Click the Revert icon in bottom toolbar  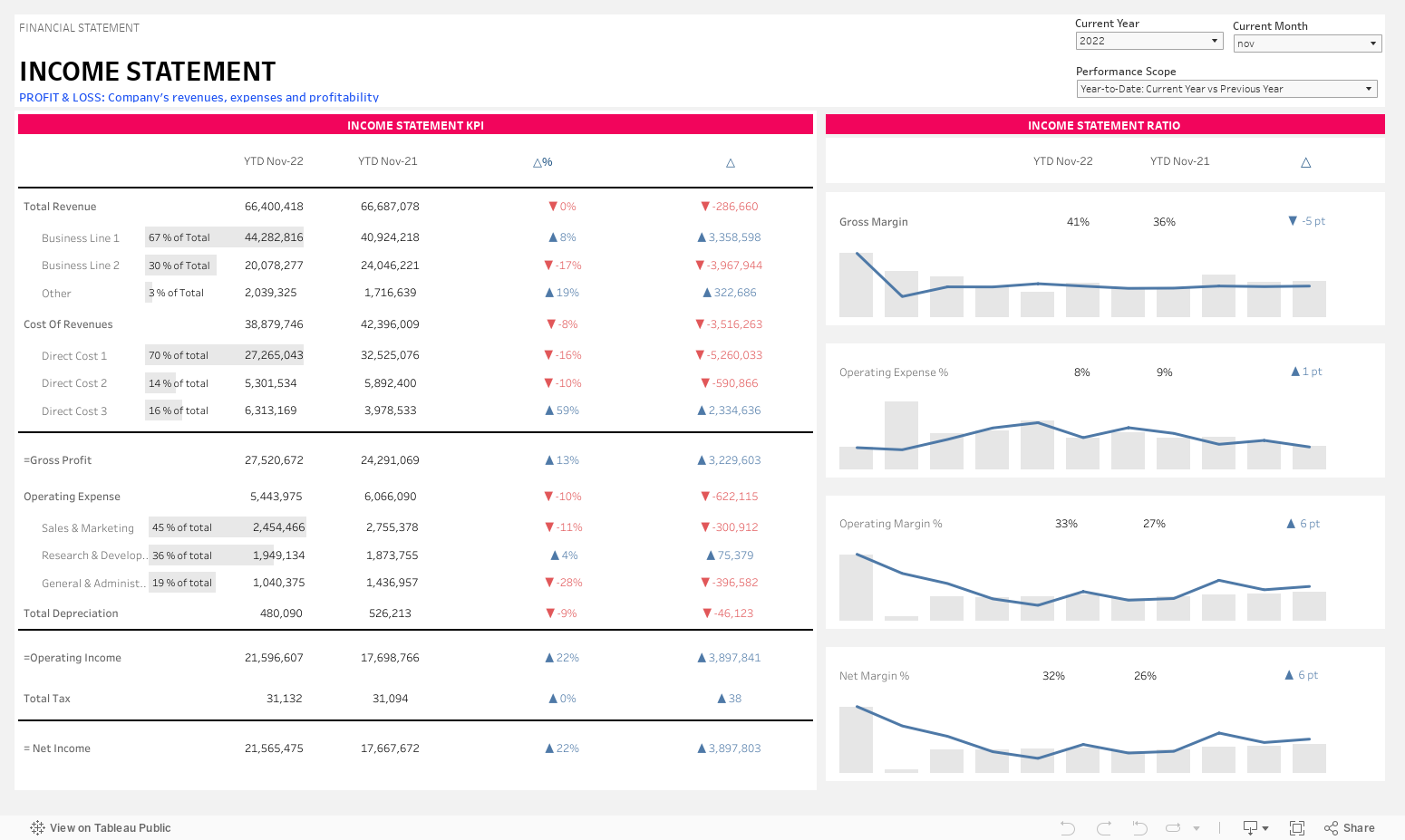(1139, 827)
